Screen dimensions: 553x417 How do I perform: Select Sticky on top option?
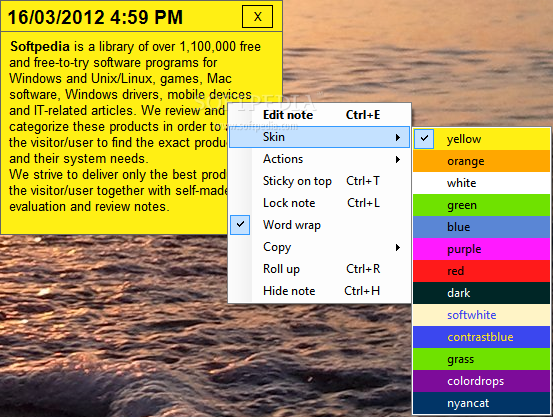pyautogui.click(x=320, y=181)
